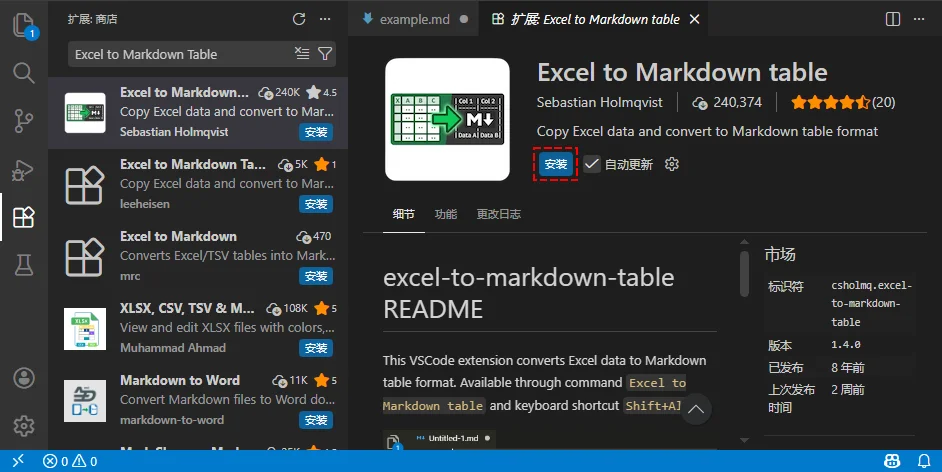The width and height of the screenshot is (942, 472).
Task: Select the Excel to Markdown Ta... leeheisen row
Action: point(198,184)
